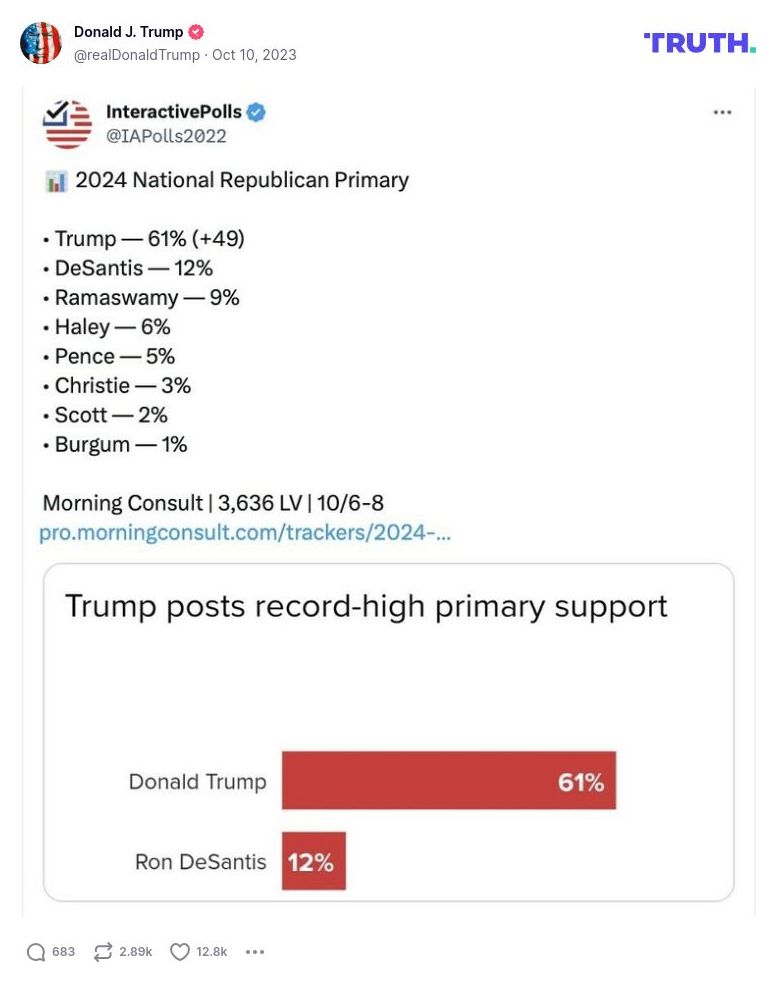Click the pink verified badge beside Donald J. Trump
777x982 pixels.
click(197, 31)
